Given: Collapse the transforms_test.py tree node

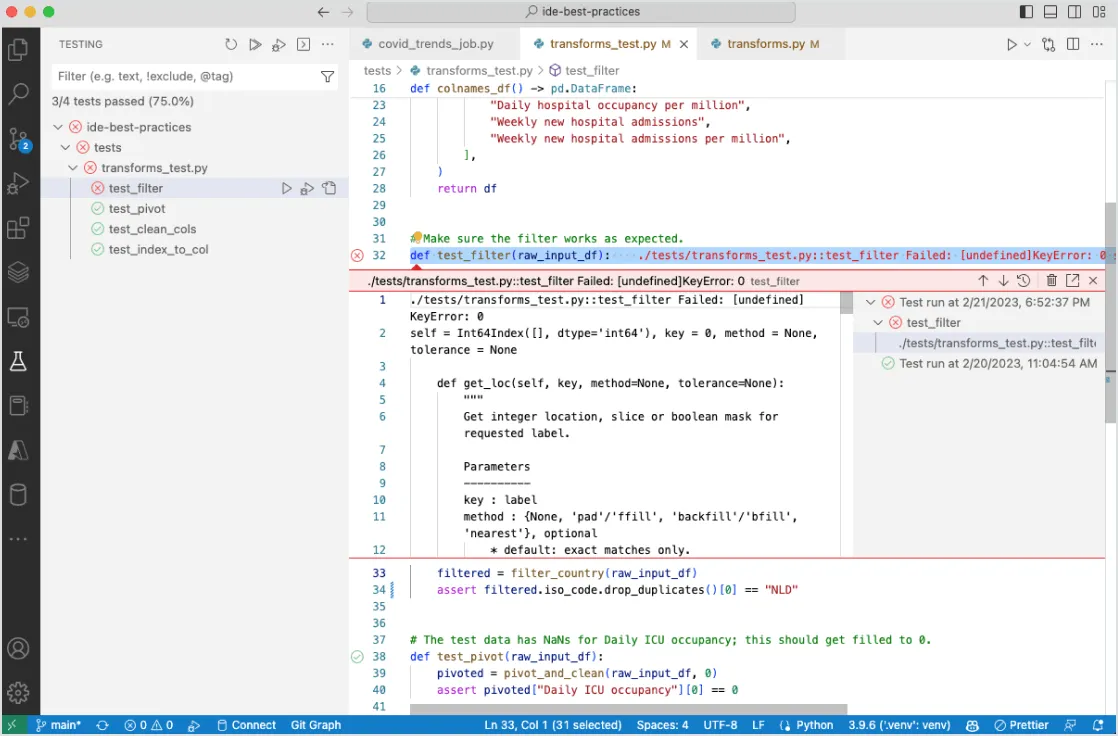Looking at the screenshot, I should click(x=73, y=168).
